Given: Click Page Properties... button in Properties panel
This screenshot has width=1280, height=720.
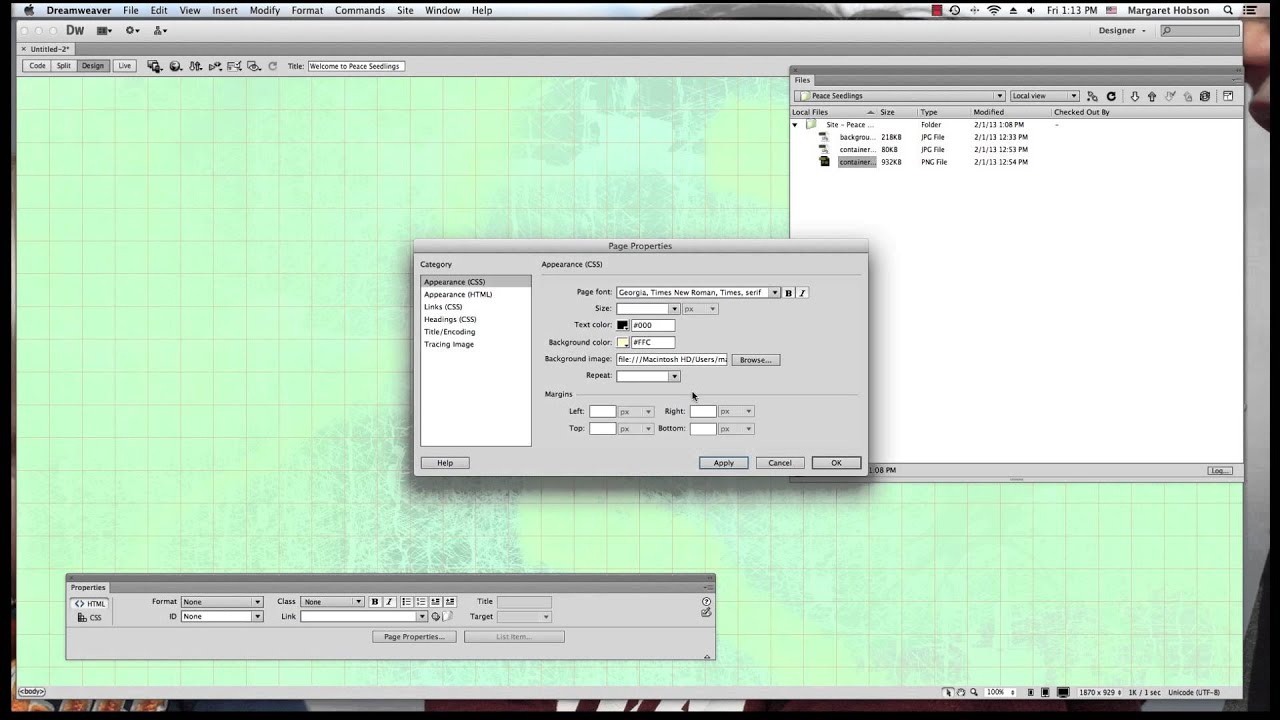Looking at the screenshot, I should tap(414, 637).
